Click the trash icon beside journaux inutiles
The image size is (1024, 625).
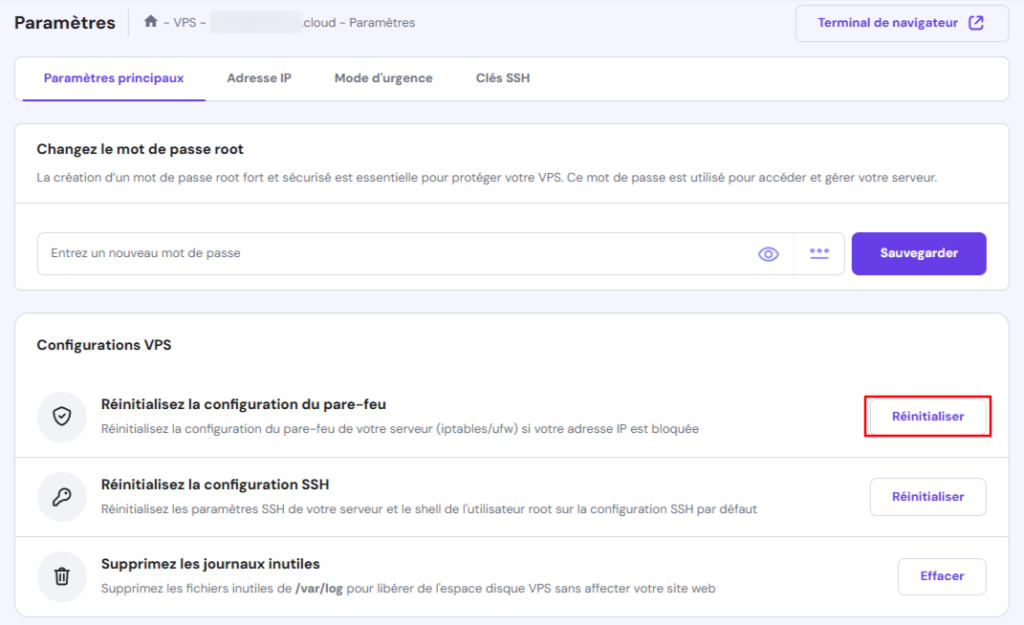tap(62, 576)
